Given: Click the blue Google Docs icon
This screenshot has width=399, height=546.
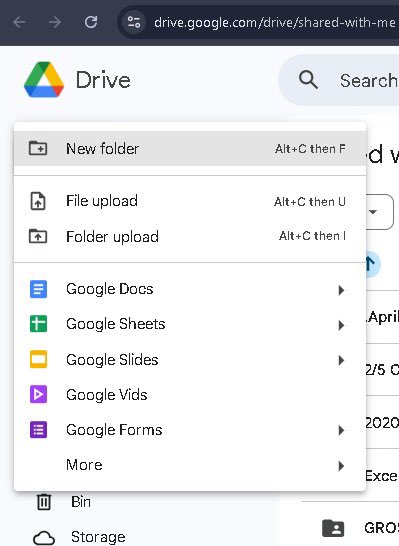Looking at the screenshot, I should (x=38, y=289).
